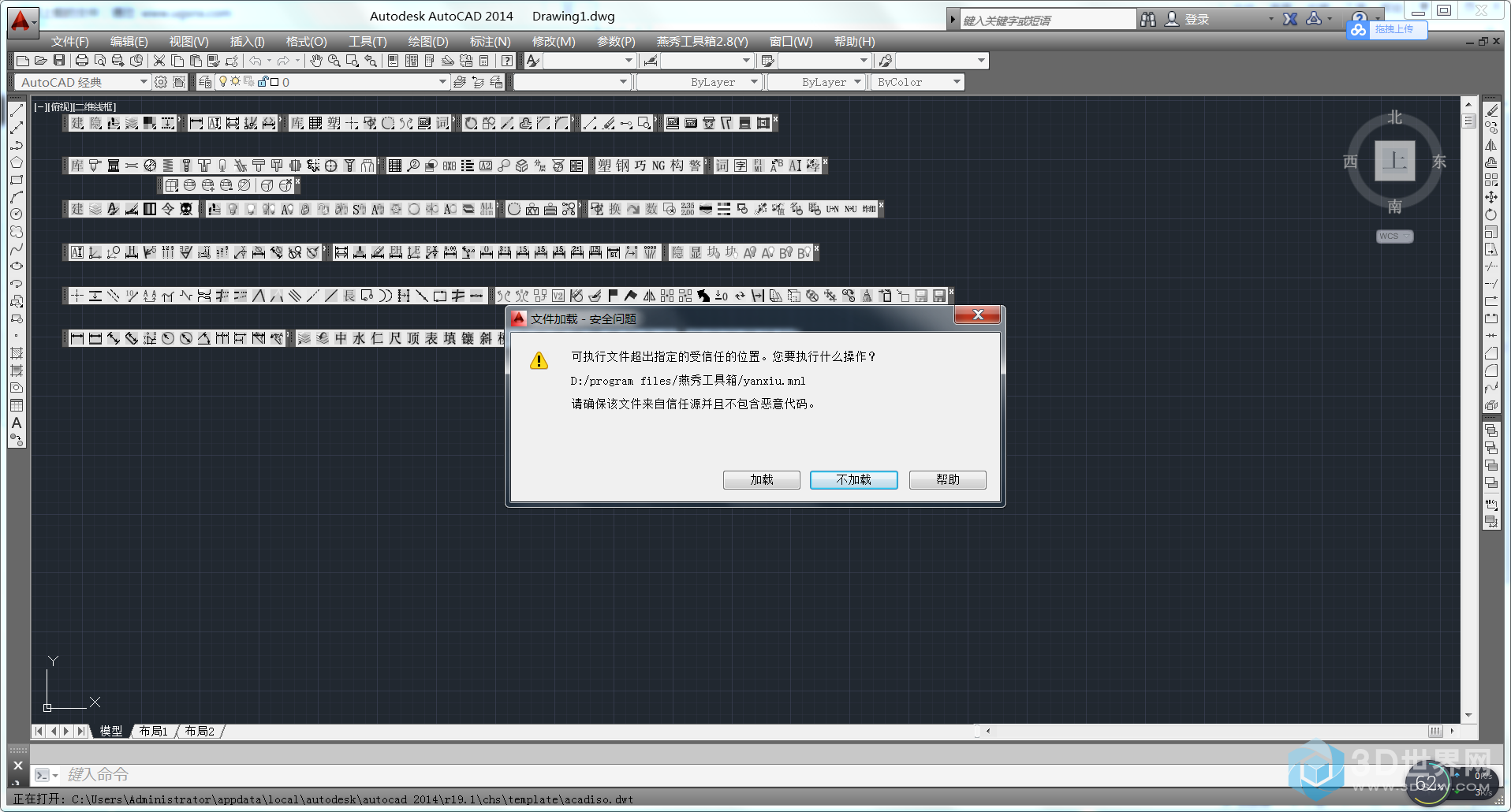Screen dimensions: 1511x812
Task: Open the 燕秀工具箱2.8(Y) menu
Action: [x=703, y=42]
